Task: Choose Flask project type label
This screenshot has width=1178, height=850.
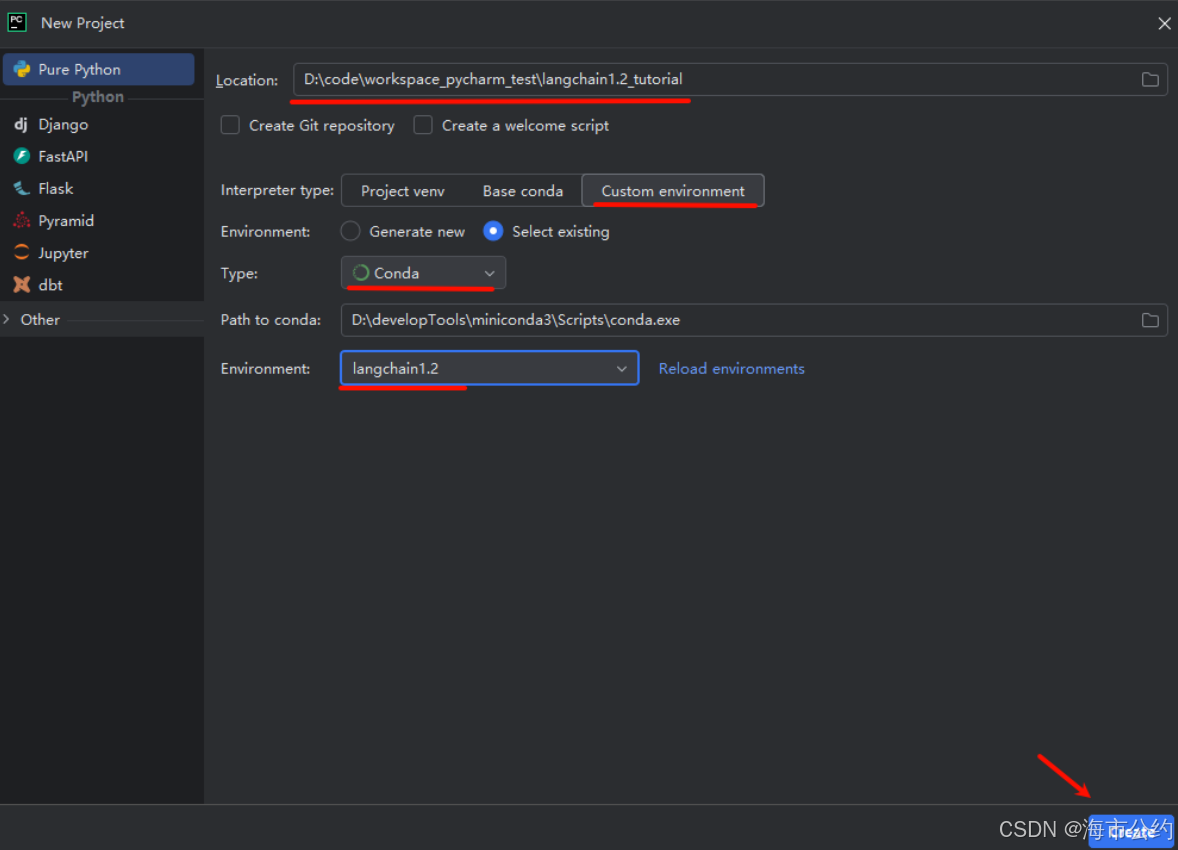Action: 56,189
